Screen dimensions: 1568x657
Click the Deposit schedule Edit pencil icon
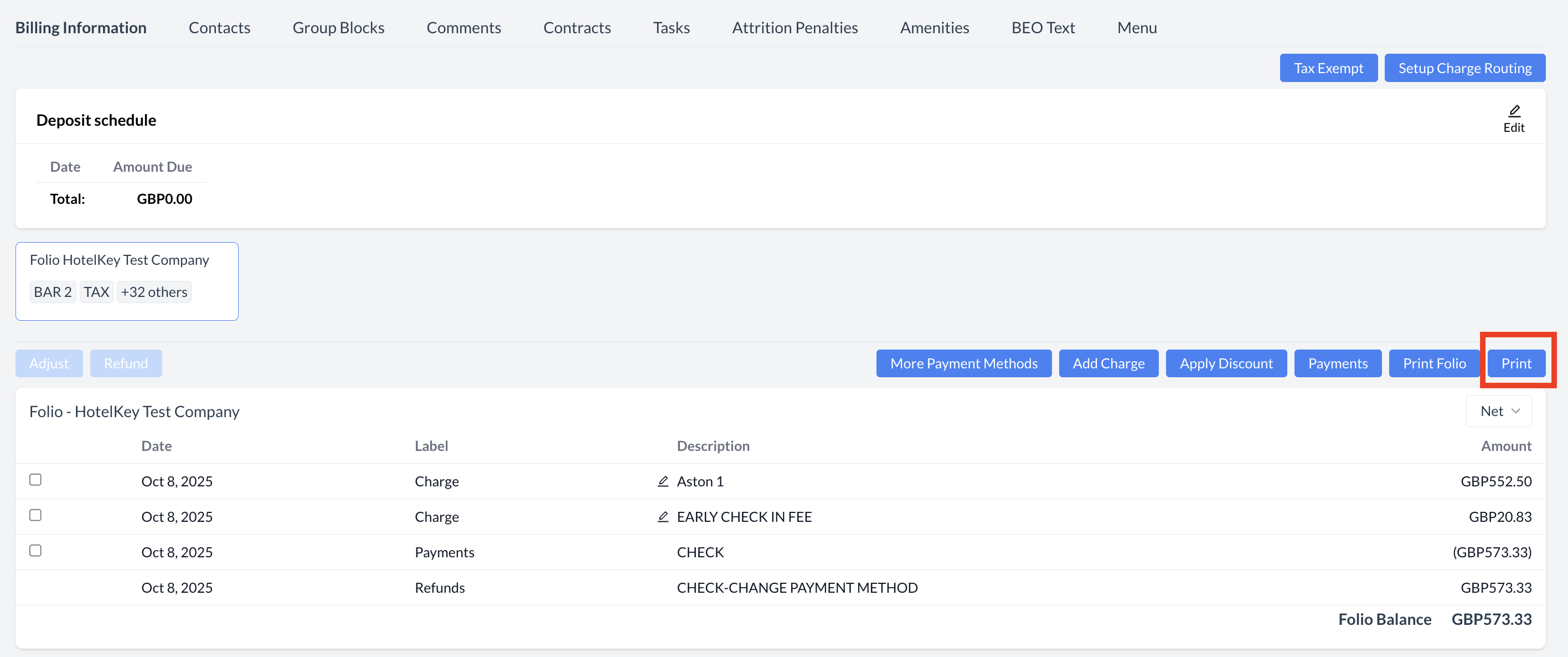point(1513,111)
